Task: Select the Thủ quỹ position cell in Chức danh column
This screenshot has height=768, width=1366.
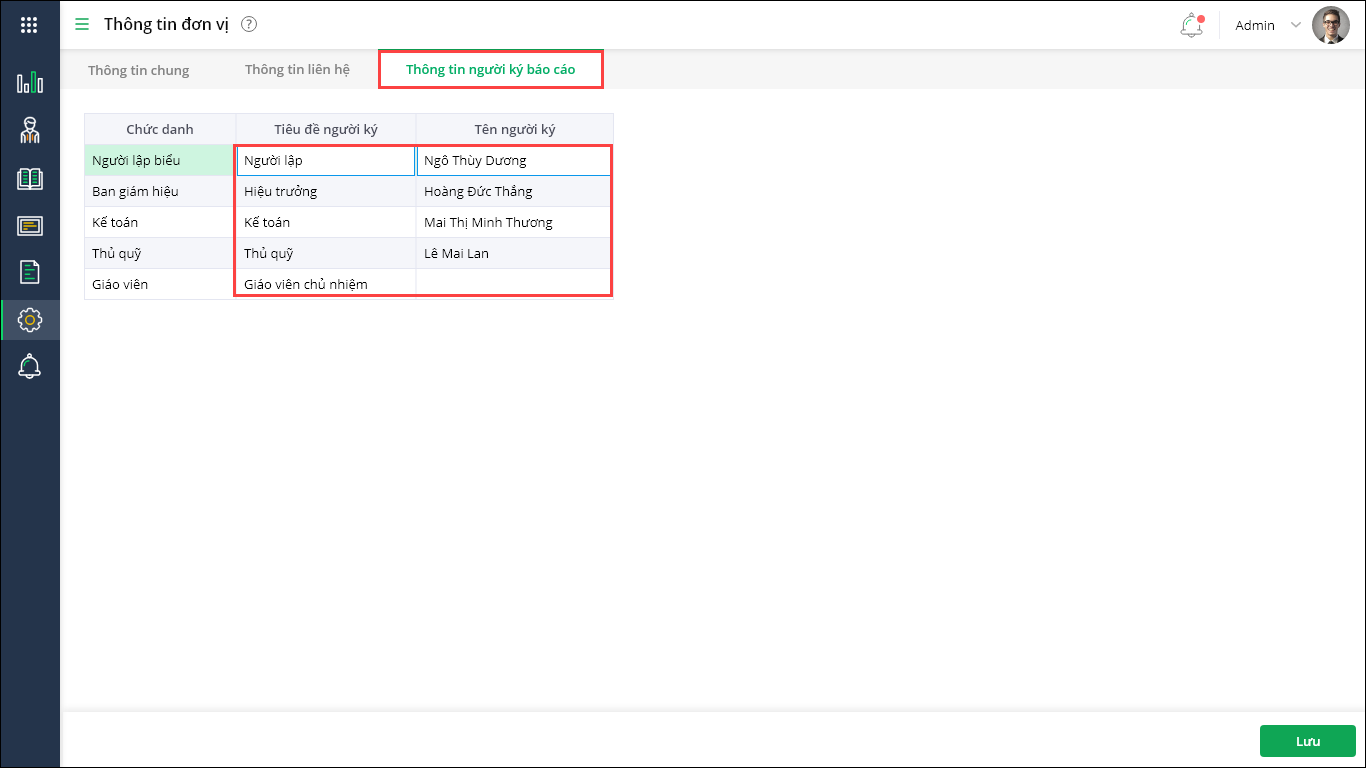Action: coord(160,253)
